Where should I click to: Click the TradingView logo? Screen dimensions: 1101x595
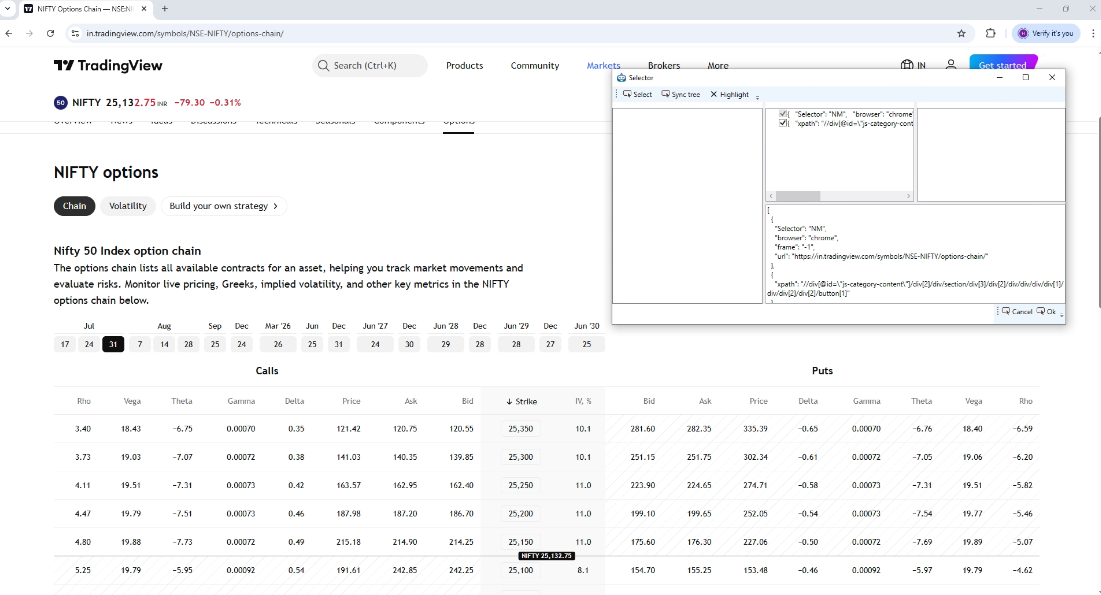coord(108,65)
